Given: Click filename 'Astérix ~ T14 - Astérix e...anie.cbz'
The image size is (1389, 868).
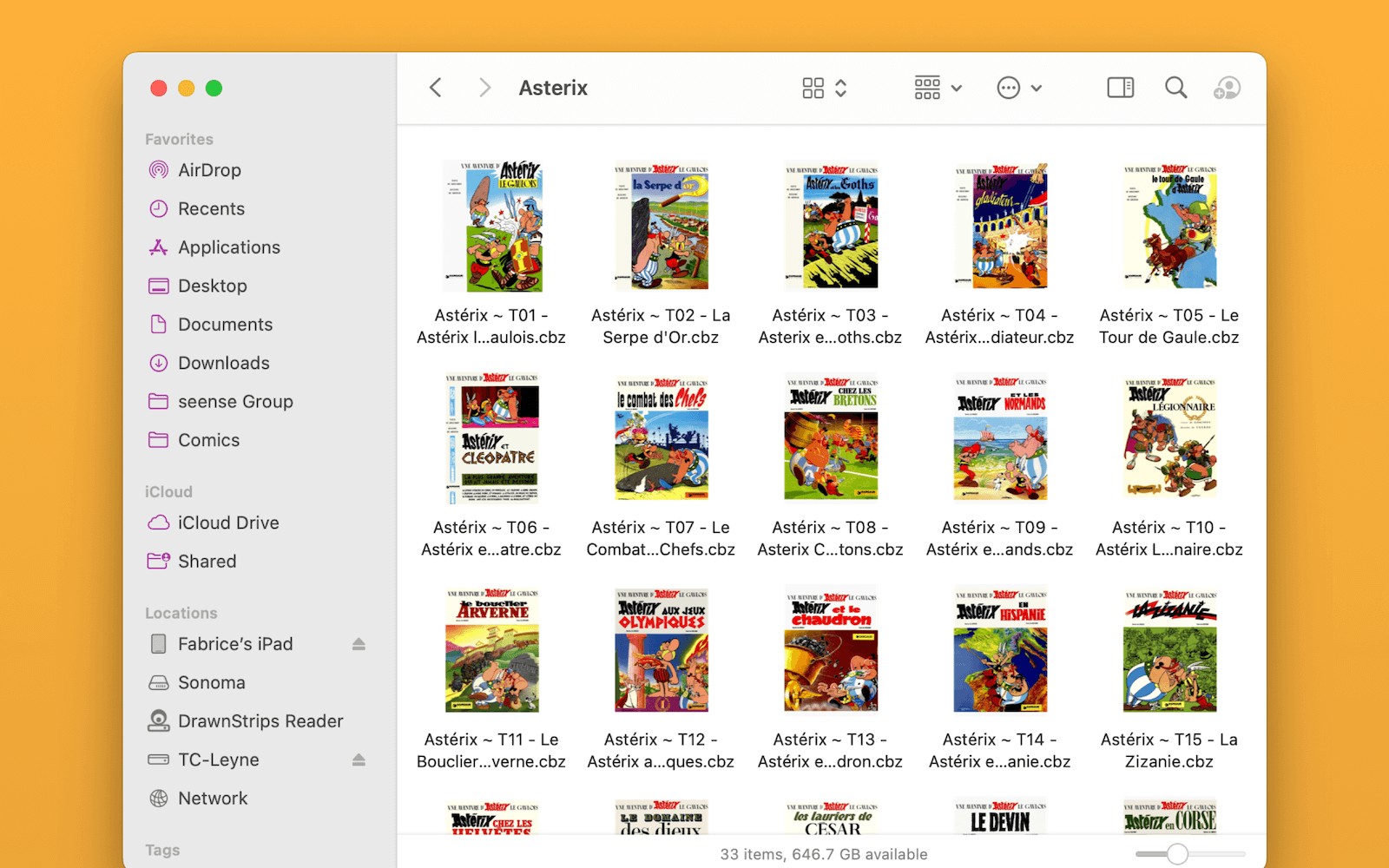Looking at the screenshot, I should click(1000, 751).
